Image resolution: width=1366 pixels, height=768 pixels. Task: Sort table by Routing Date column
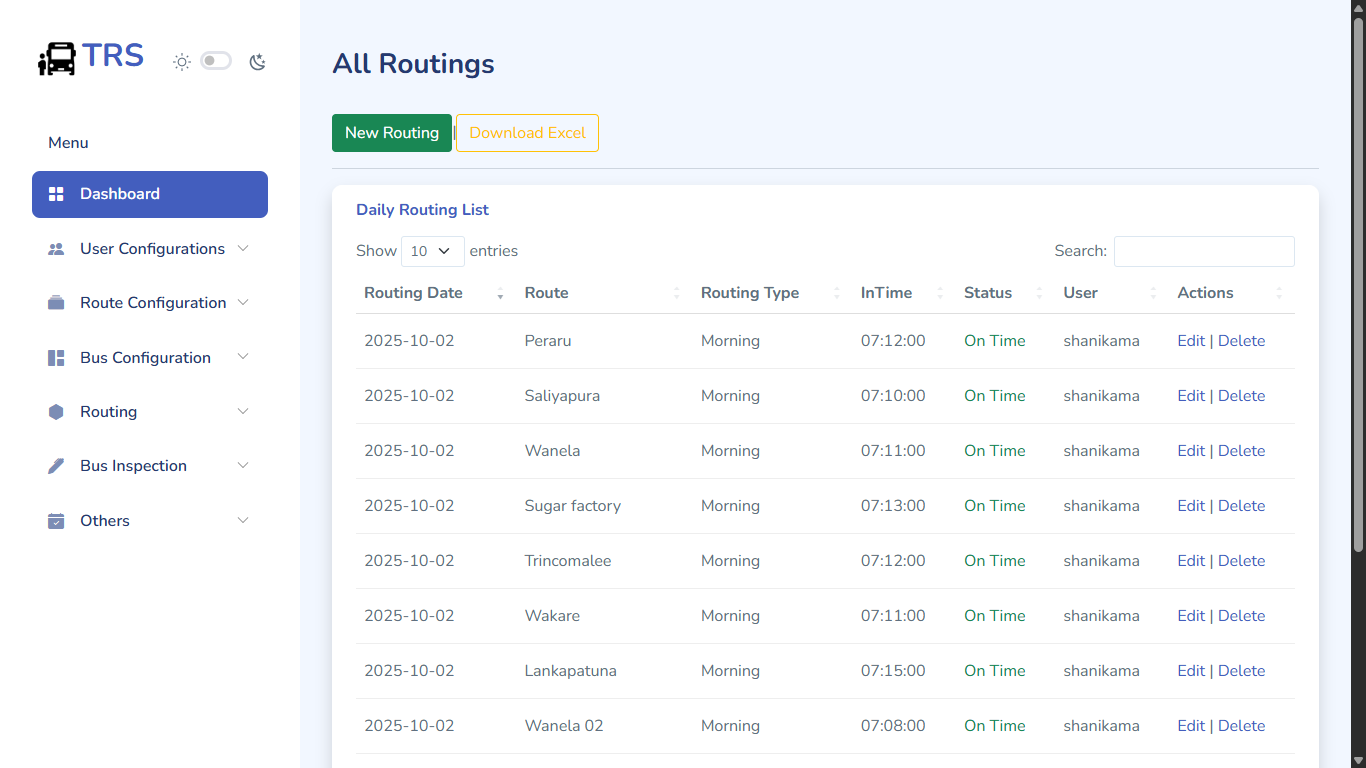point(413,293)
